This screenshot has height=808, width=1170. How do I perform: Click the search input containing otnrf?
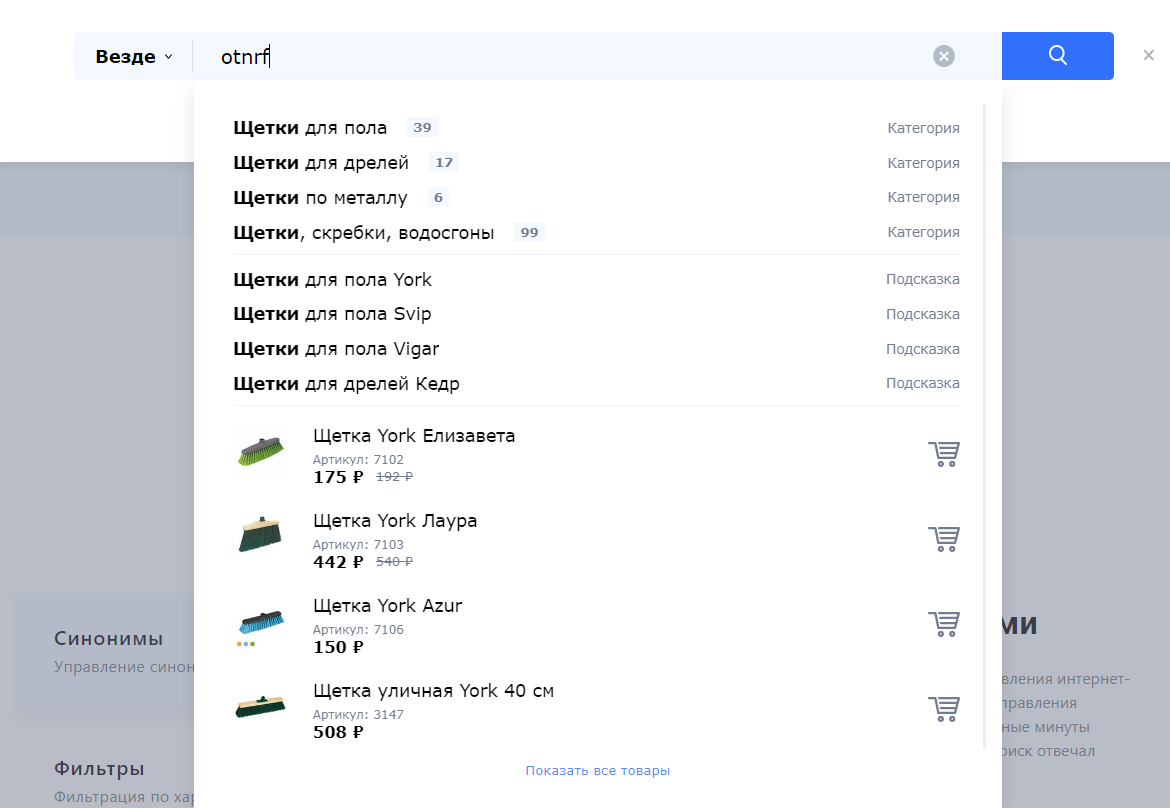pyautogui.click(x=570, y=57)
